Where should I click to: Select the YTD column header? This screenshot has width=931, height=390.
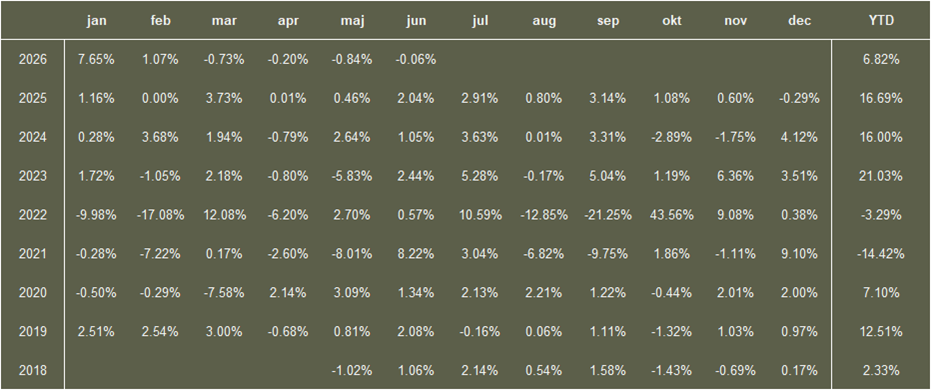881,21
